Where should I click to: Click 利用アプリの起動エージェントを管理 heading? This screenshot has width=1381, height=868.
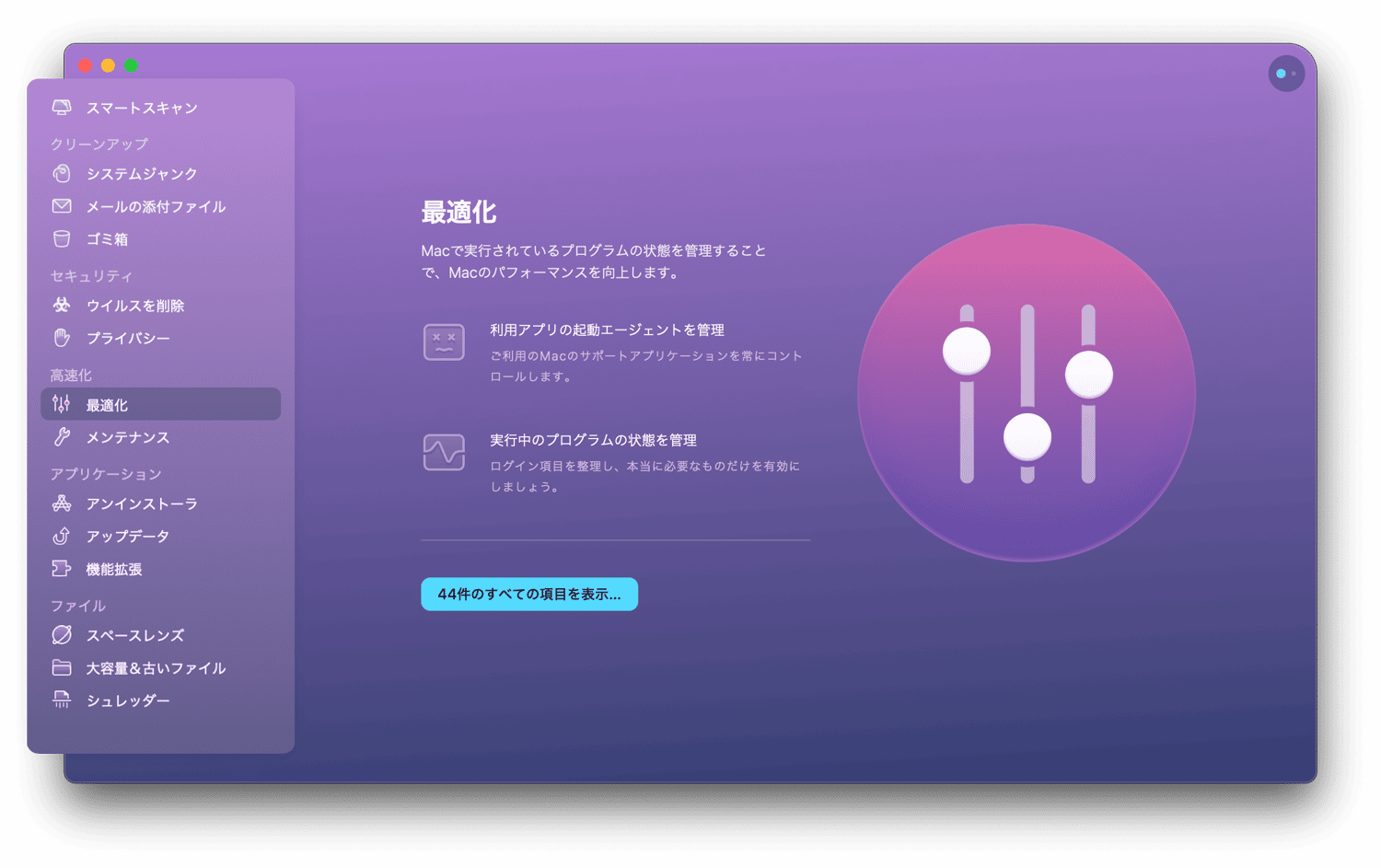[607, 330]
